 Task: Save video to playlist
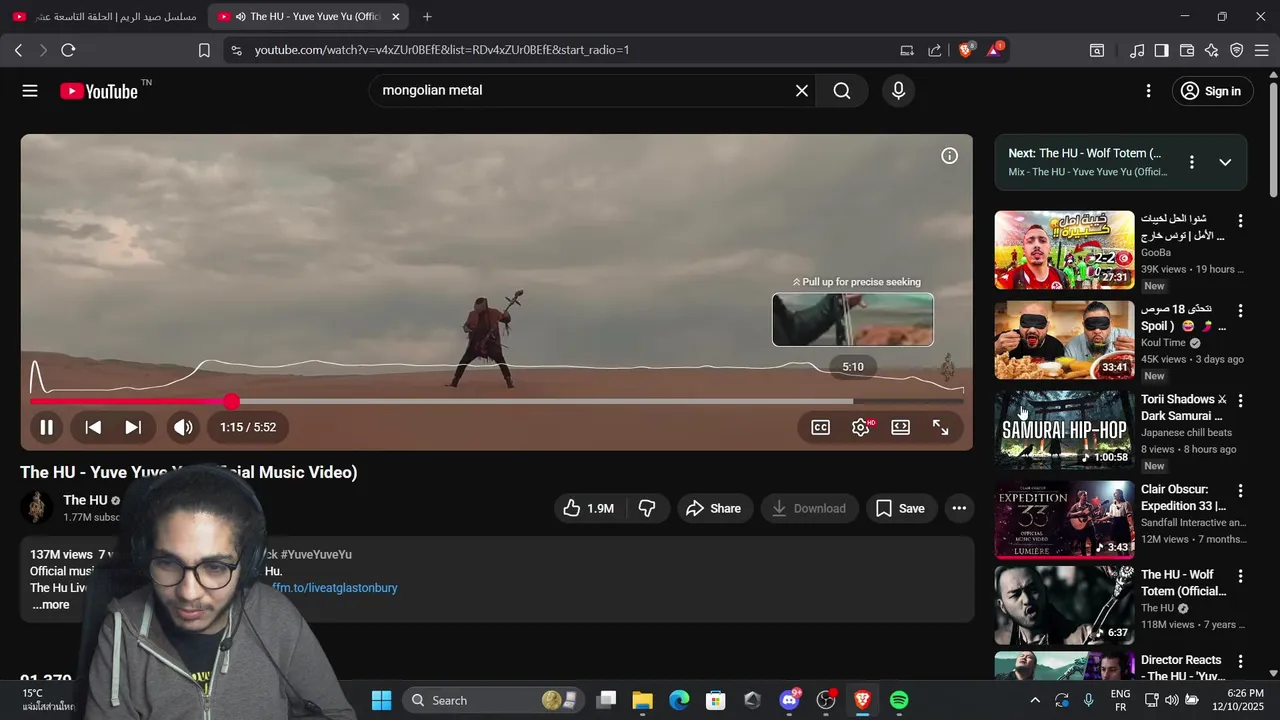[x=901, y=508]
